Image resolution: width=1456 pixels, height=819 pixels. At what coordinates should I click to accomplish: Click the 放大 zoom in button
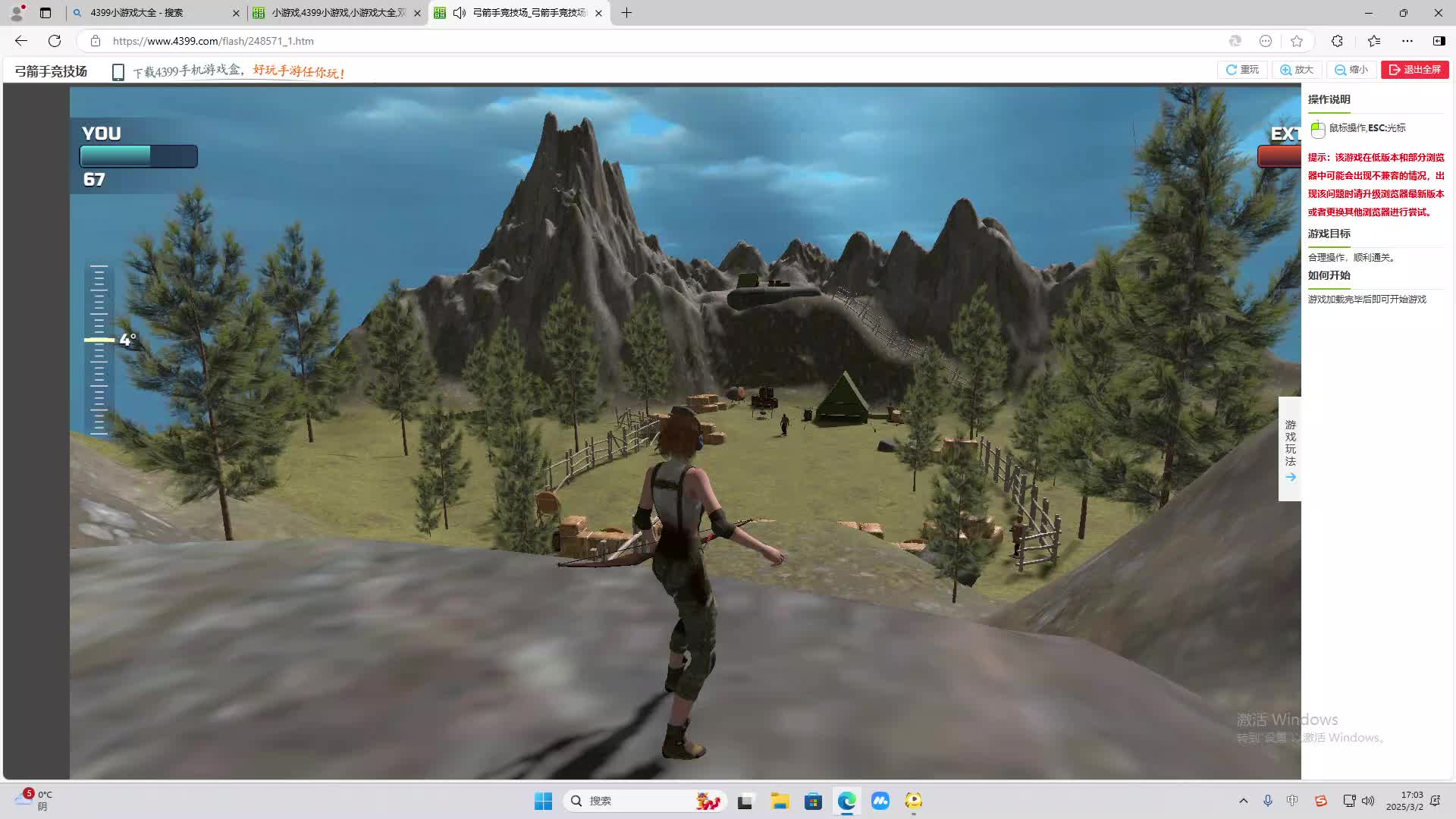point(1297,70)
